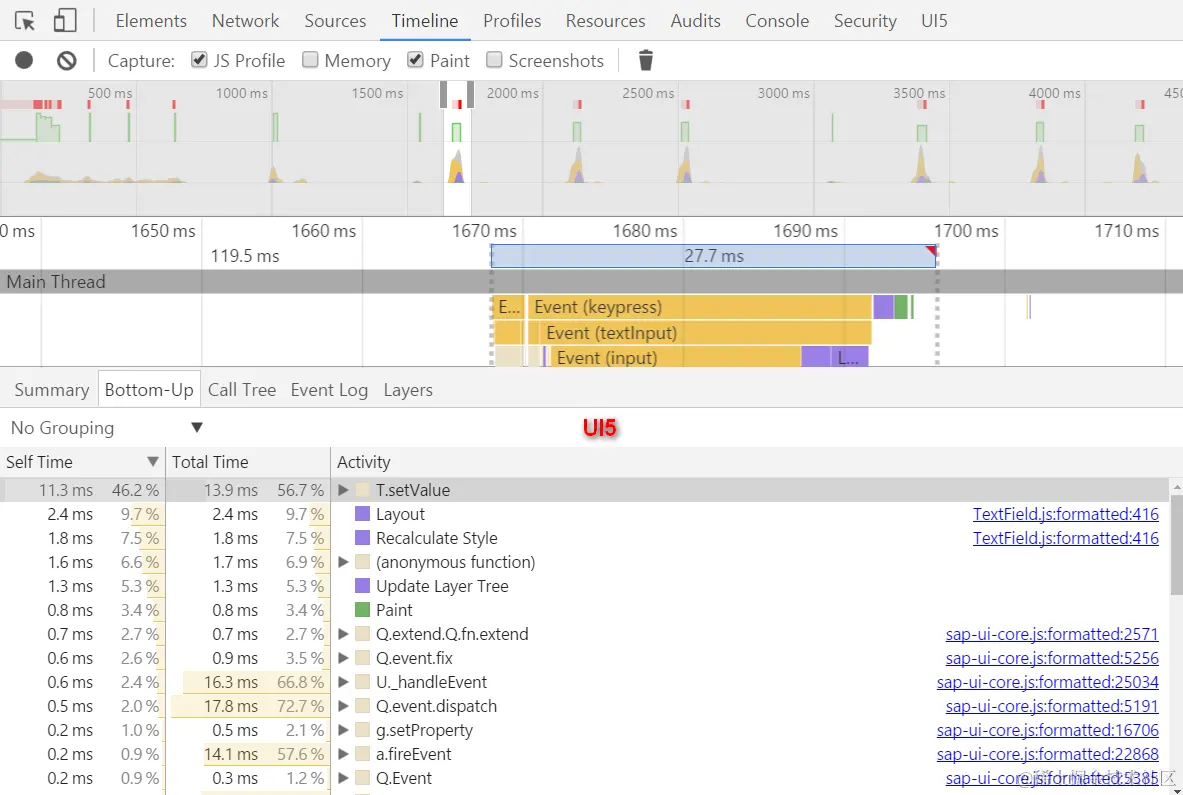Open the sap-ui-core.js:formatted:22868 link
Screen dimensions: 1183x795
point(1047,754)
